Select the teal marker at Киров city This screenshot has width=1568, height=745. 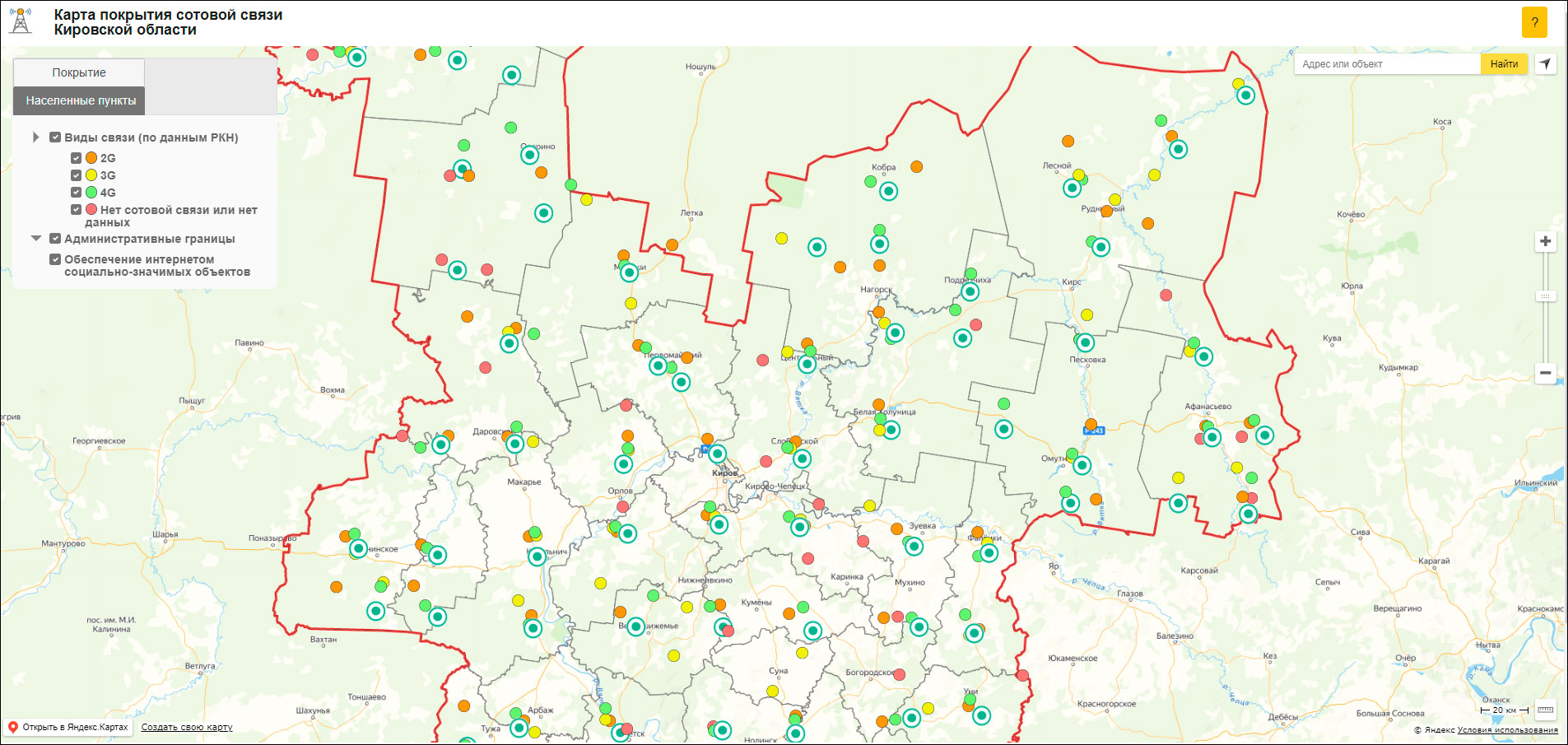pos(718,454)
